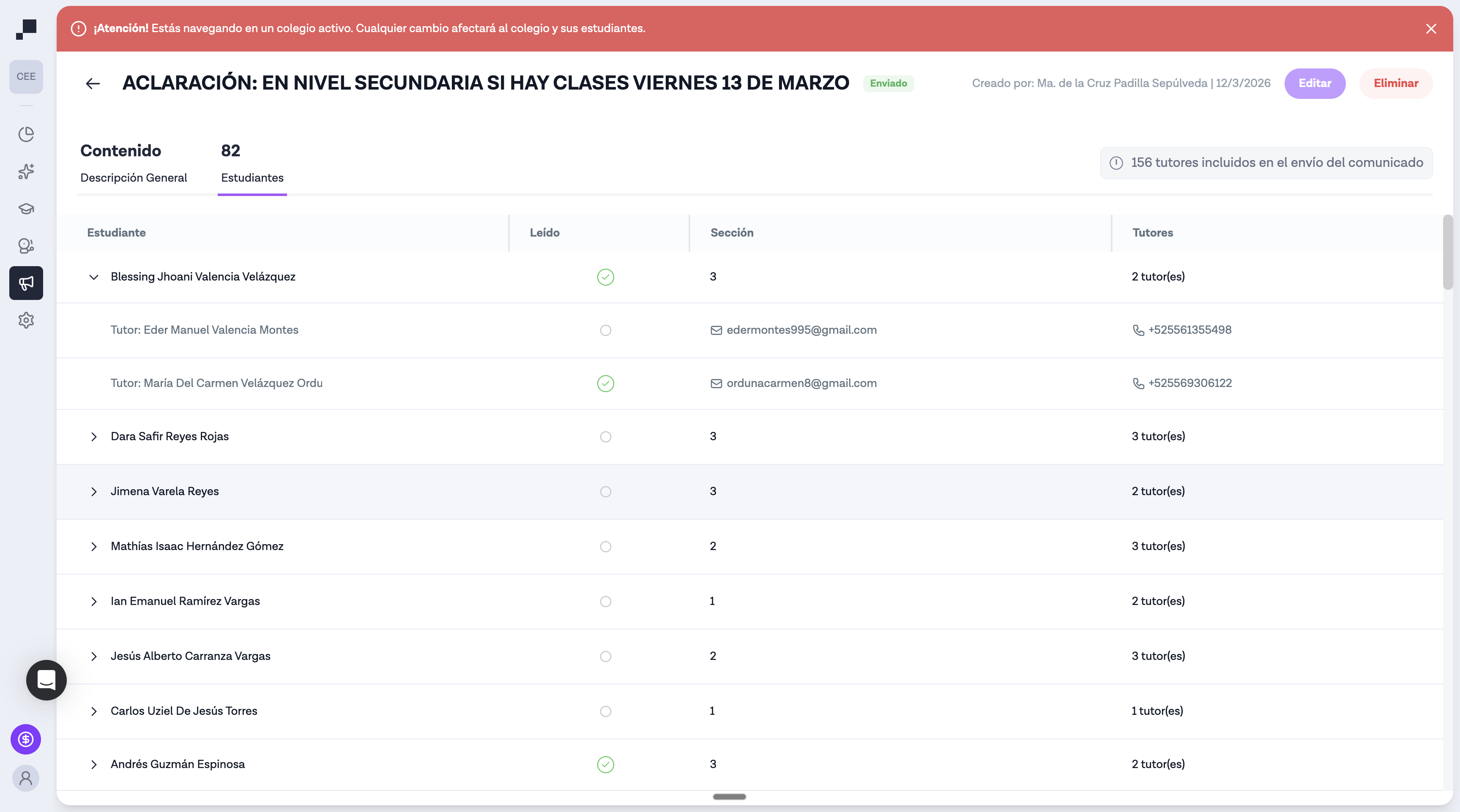Open the pie chart dashboard sidebar icon

(26, 134)
